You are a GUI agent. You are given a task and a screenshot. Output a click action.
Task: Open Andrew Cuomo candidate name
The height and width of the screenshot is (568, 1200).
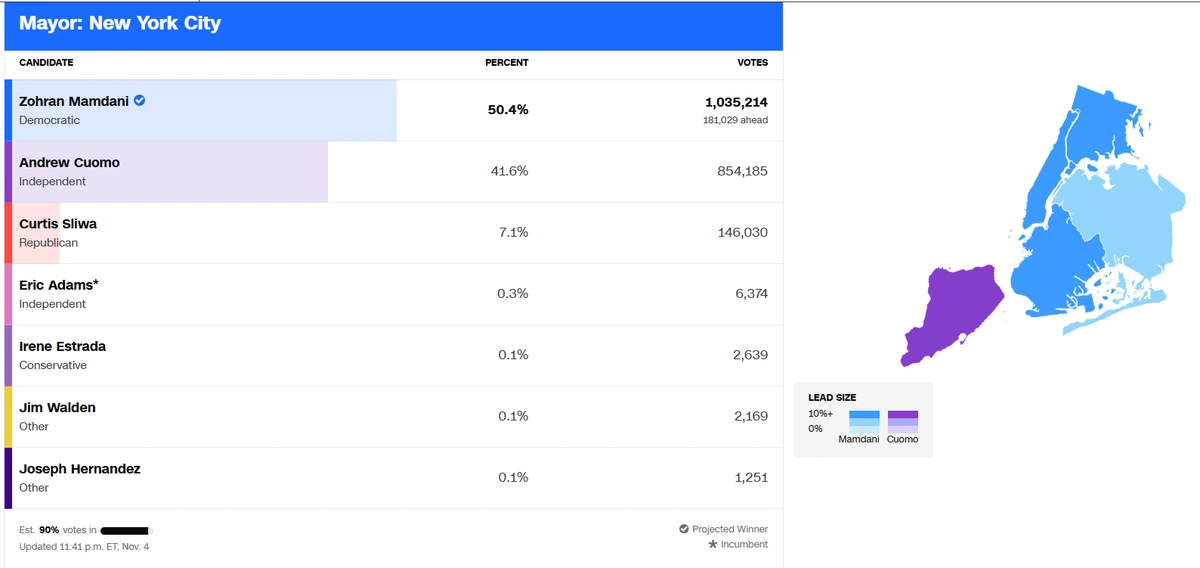(69, 163)
